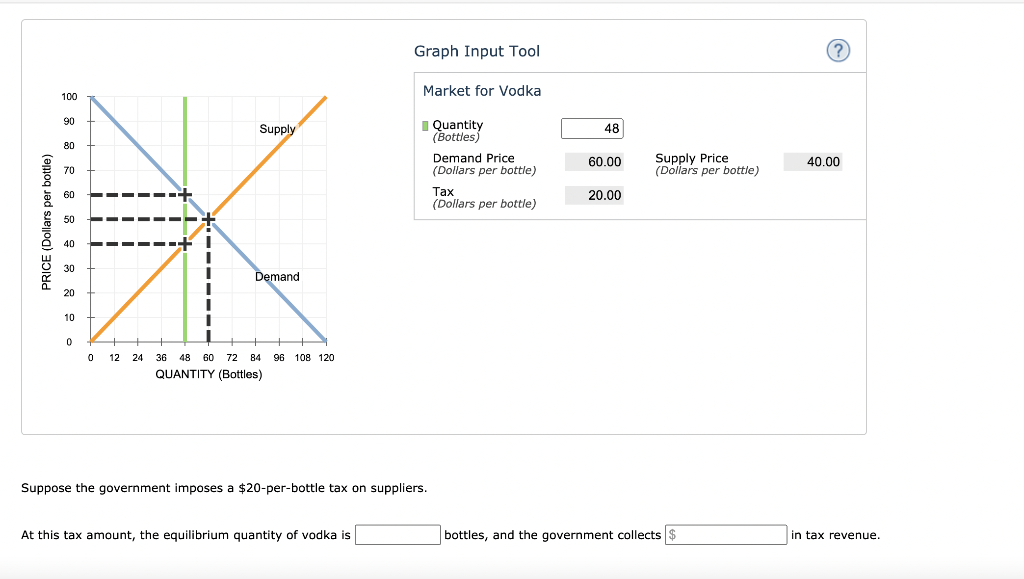Click the crosshair at the 50-dollar intersection
The image size is (1024, 579).
pos(207,219)
